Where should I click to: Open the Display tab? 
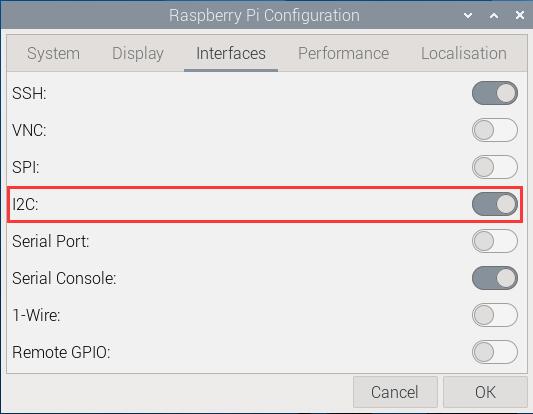(138, 53)
